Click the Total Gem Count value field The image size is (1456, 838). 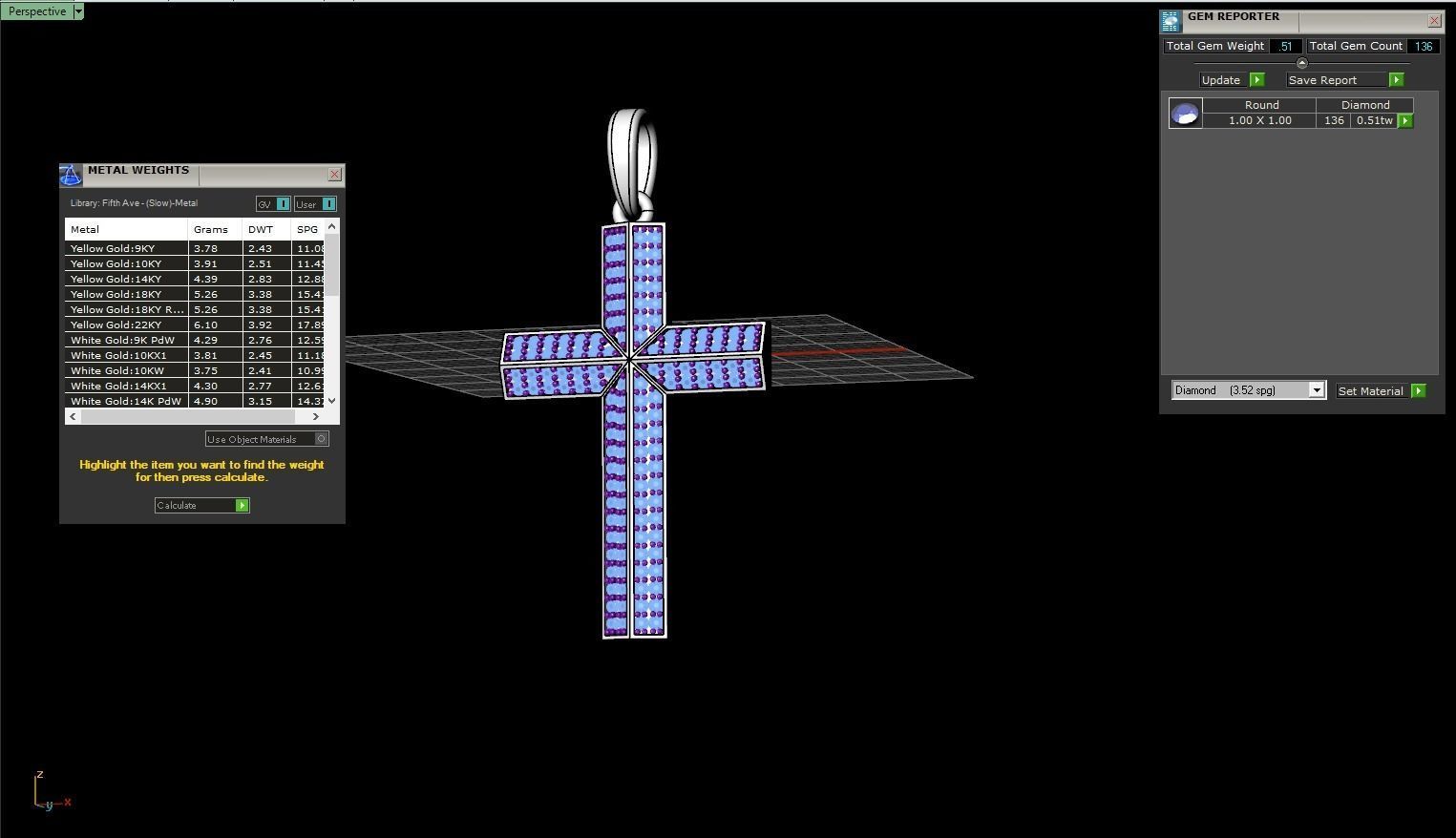[1424, 46]
